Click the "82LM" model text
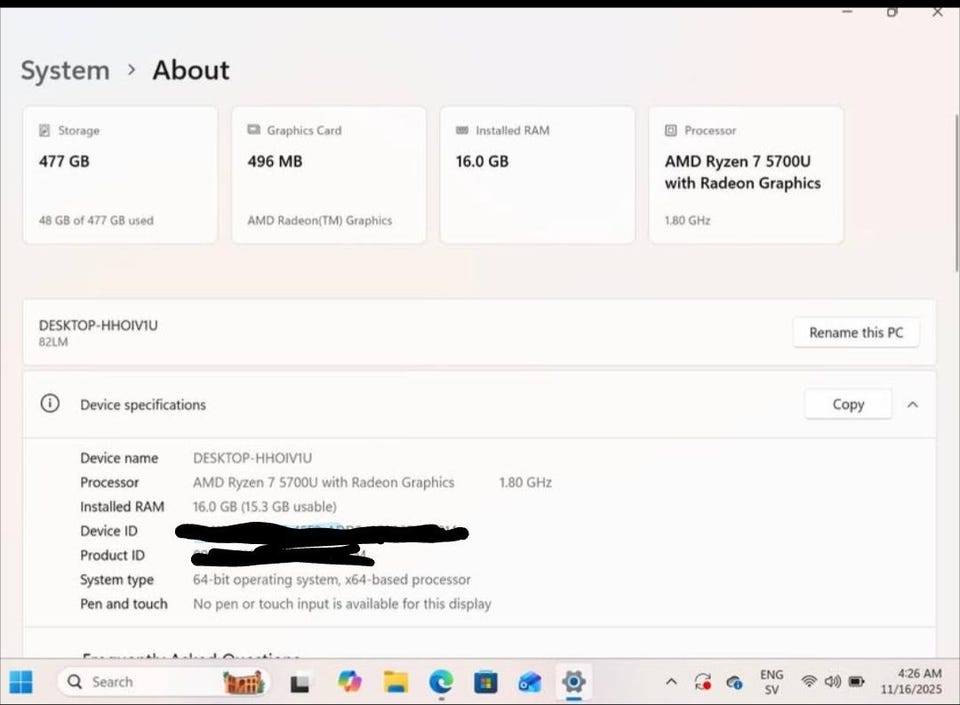 [x=53, y=342]
